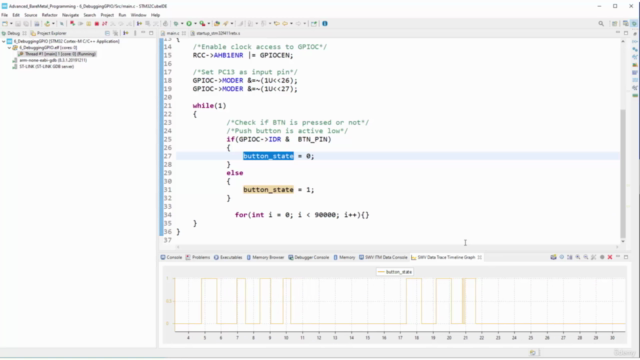
Task: Maximize the editor area using its maximize icon
Action: (626, 33)
